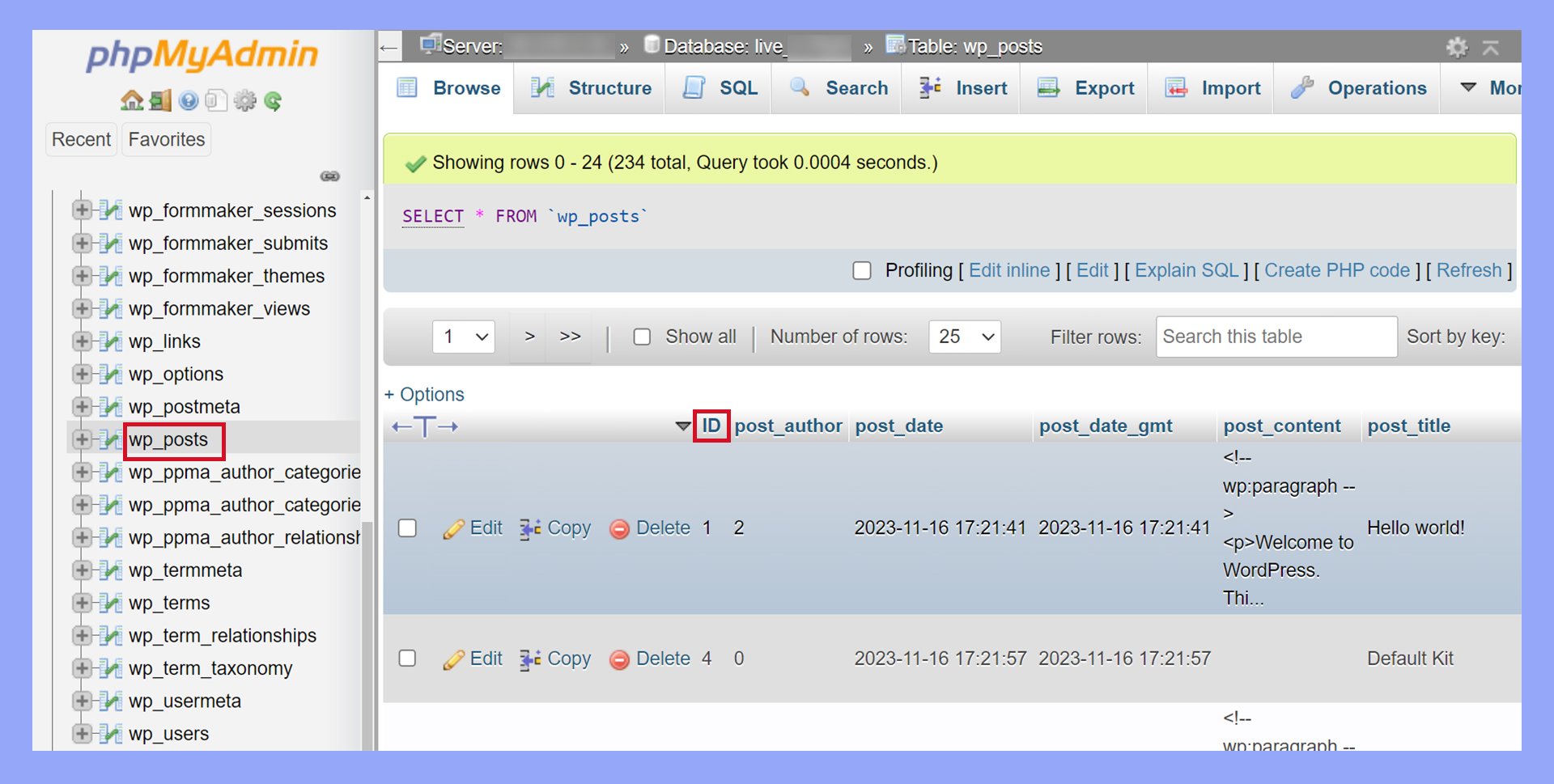Click the Favorites button in sidebar
The image size is (1554, 784).
(x=167, y=139)
